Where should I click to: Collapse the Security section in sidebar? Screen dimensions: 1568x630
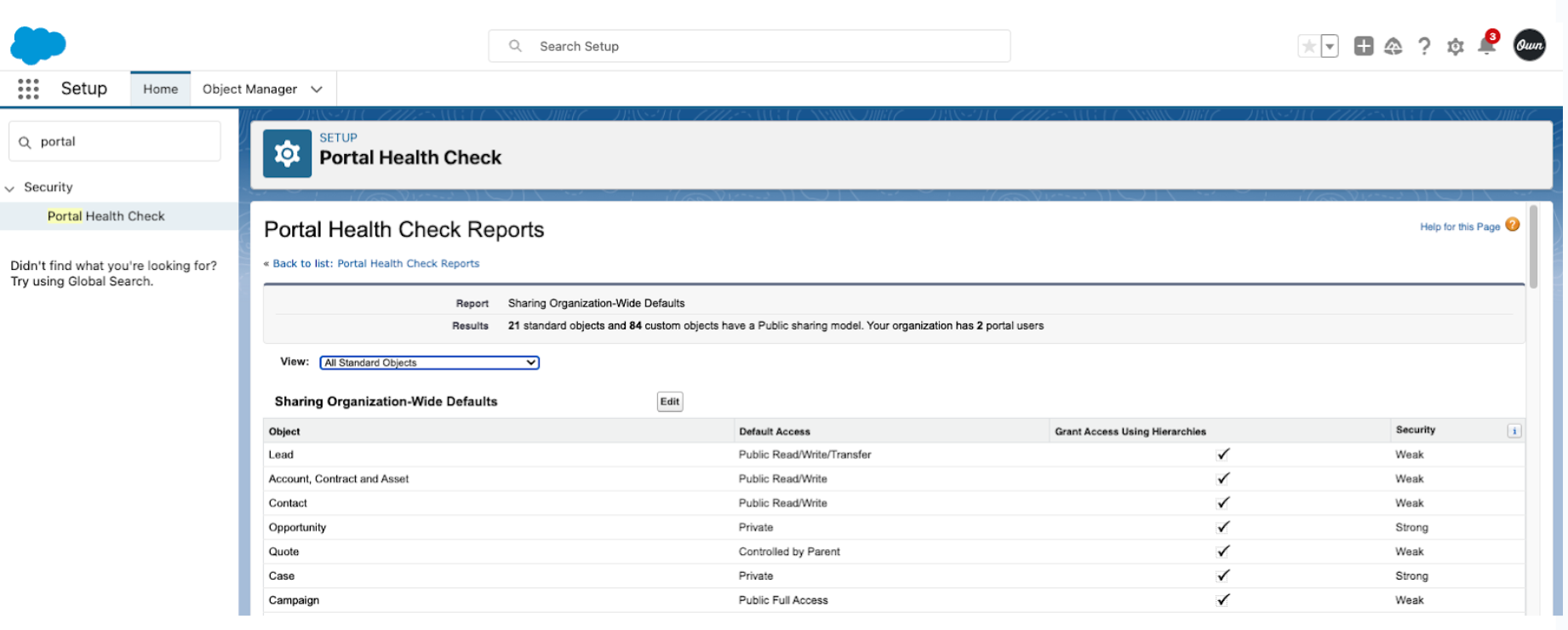click(10, 188)
